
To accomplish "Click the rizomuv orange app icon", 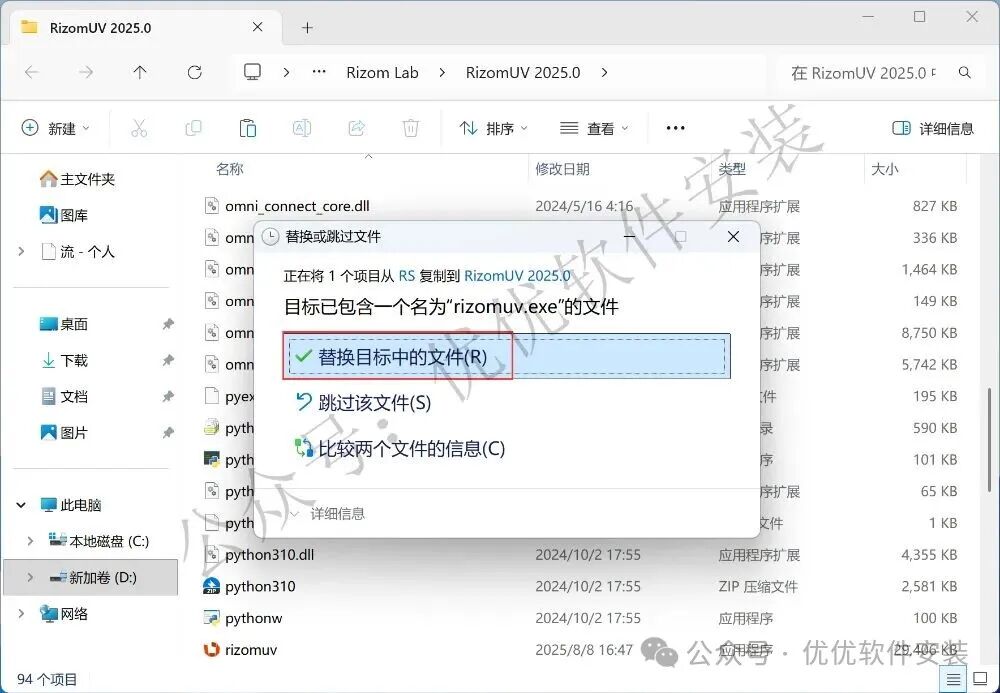I will [211, 650].
